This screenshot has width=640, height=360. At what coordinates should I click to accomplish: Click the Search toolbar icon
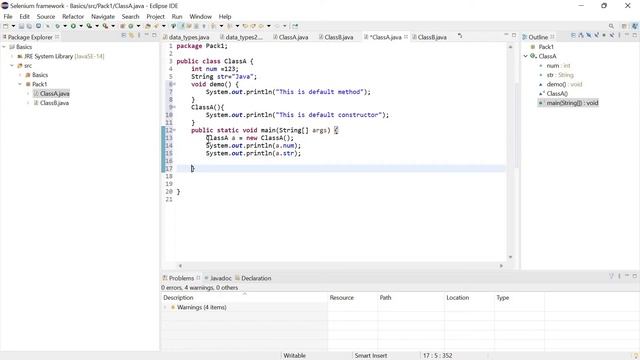click(156, 26)
